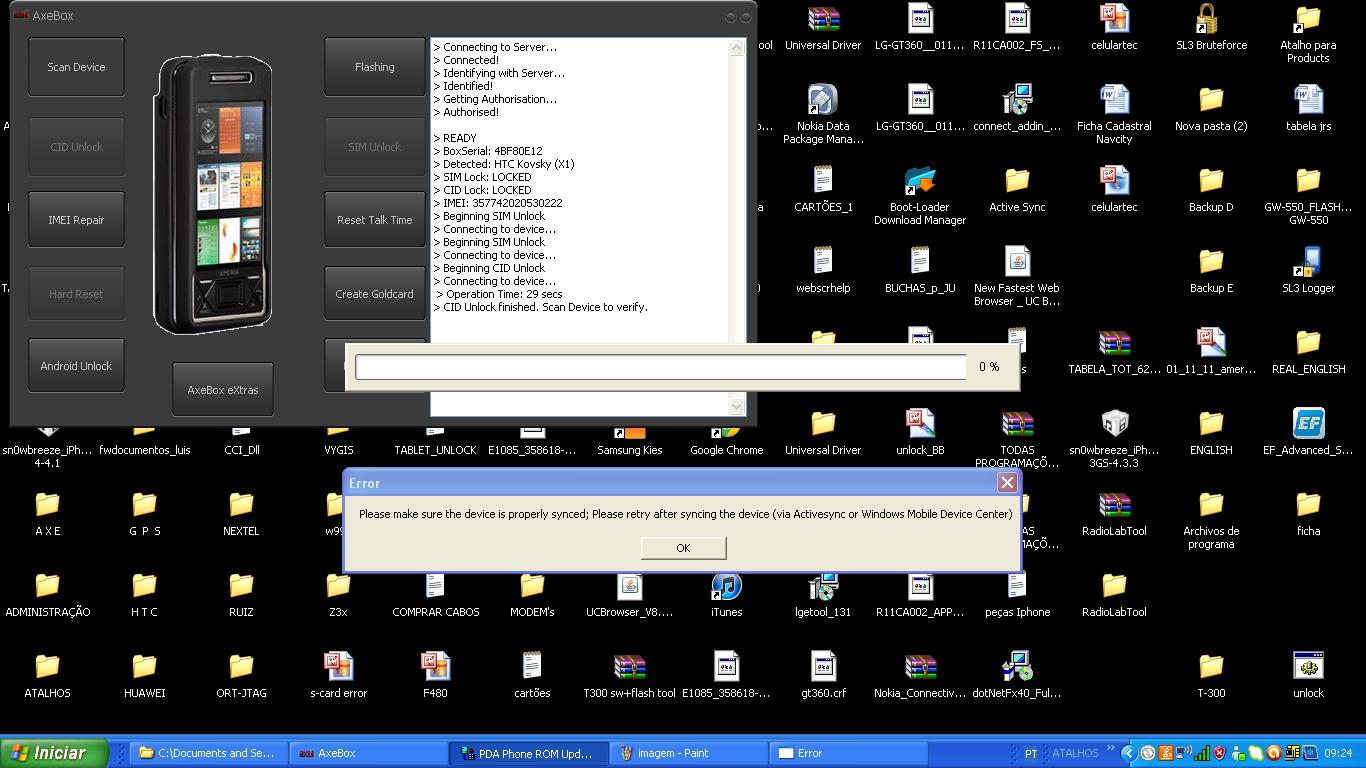Select peças Iphone folder

1017,586
